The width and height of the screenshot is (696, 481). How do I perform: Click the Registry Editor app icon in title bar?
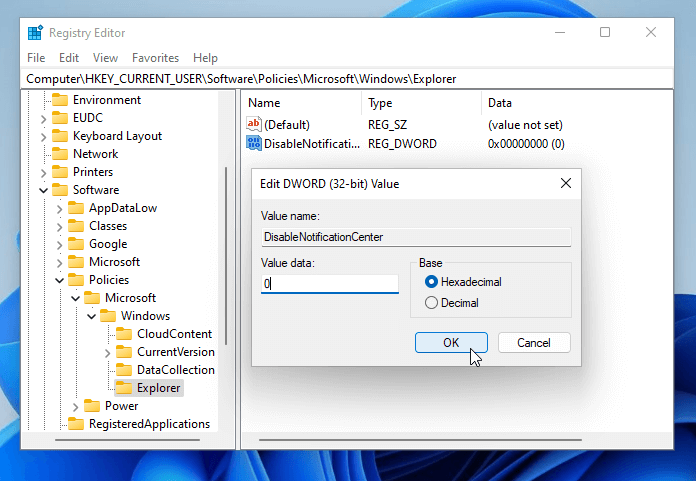pos(35,32)
